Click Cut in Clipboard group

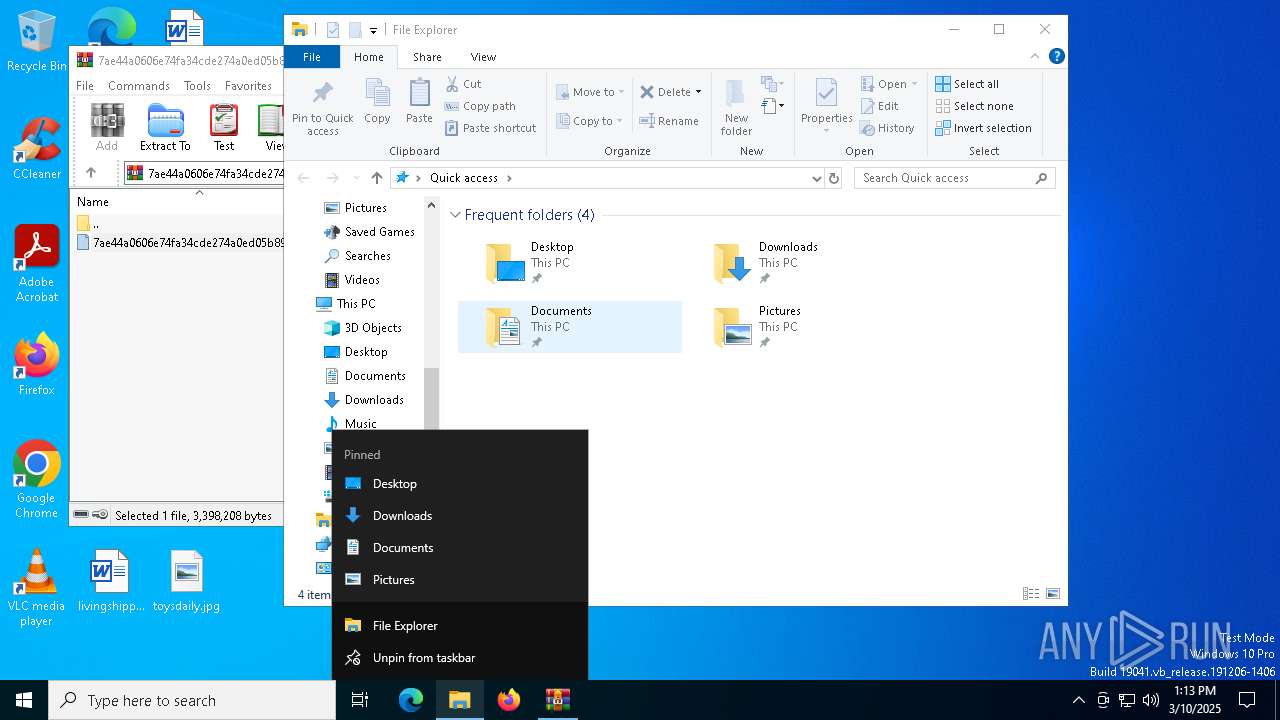coord(464,84)
